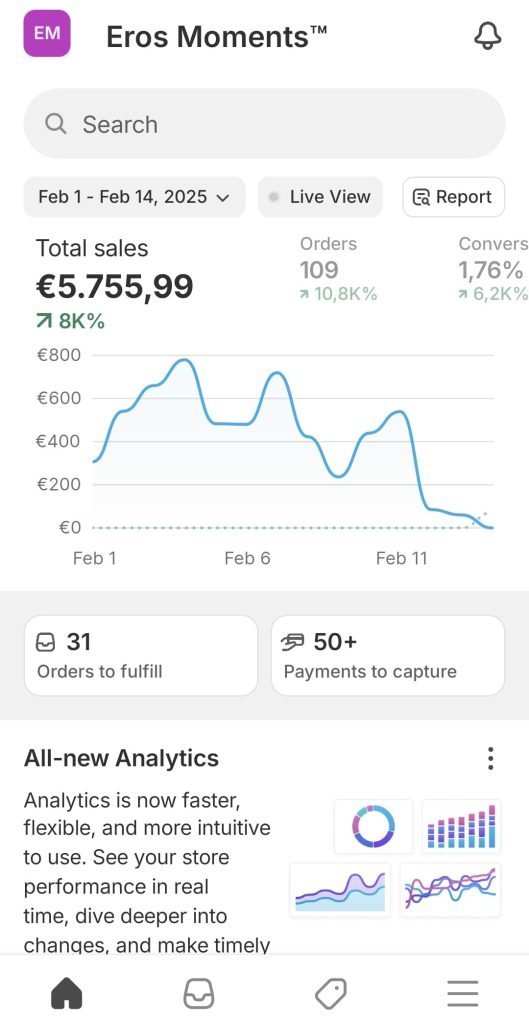Tap the EM store avatar
This screenshot has height=1024, width=529.
click(47, 35)
